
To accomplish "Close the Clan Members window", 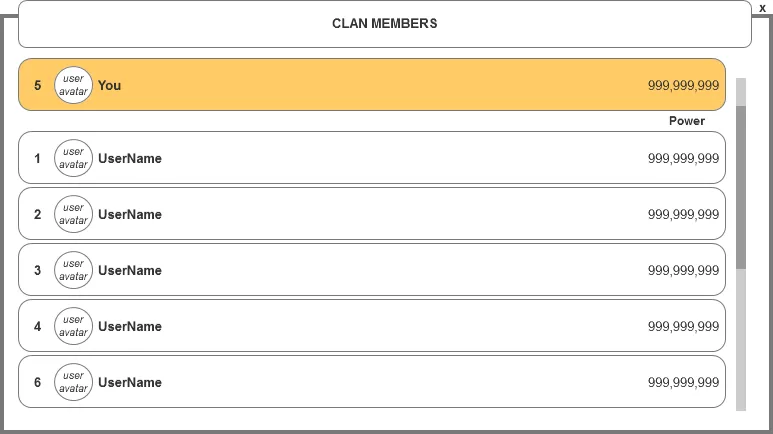I will [762, 8].
